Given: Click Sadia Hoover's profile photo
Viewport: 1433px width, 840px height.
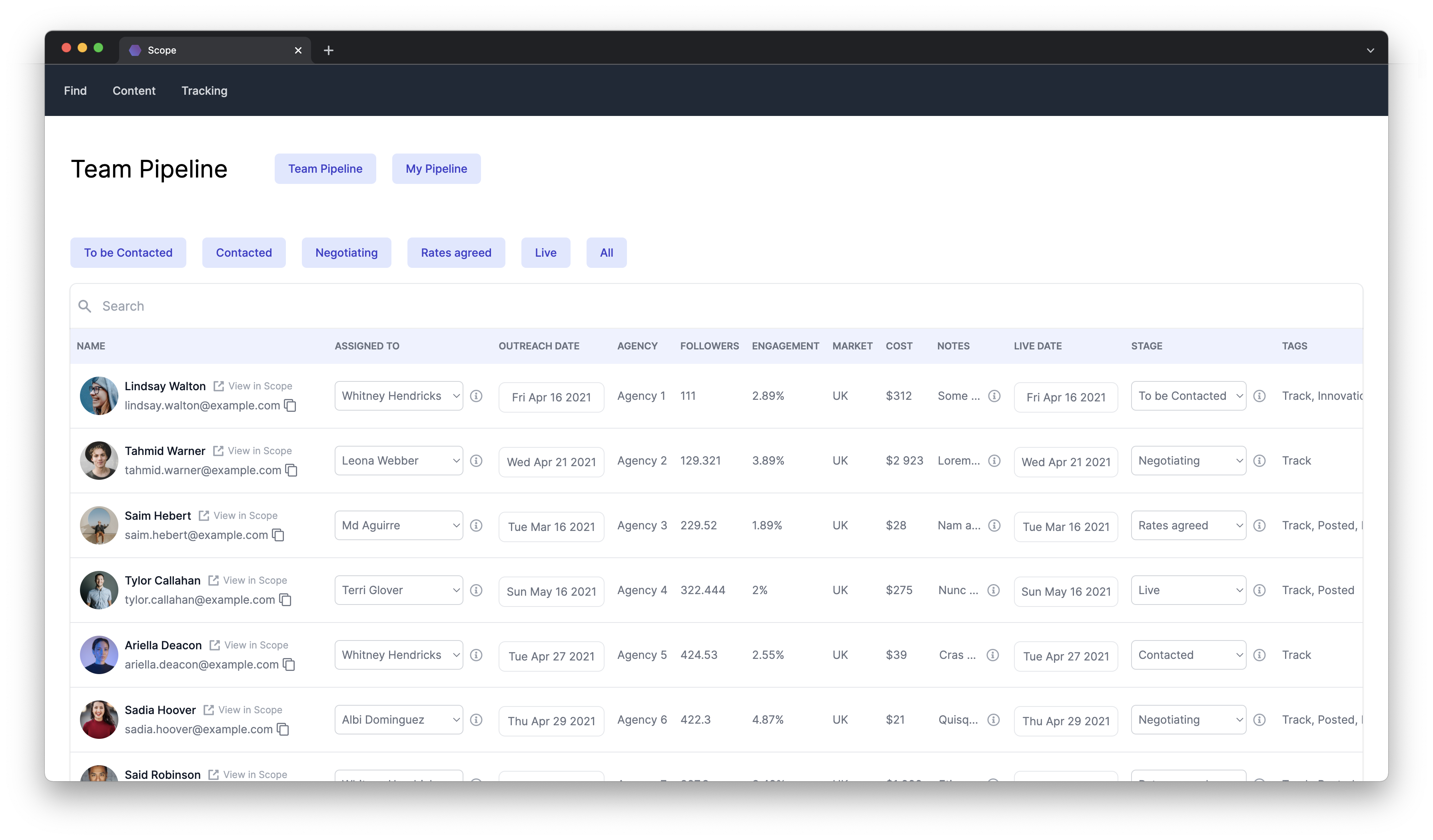Looking at the screenshot, I should (99, 720).
